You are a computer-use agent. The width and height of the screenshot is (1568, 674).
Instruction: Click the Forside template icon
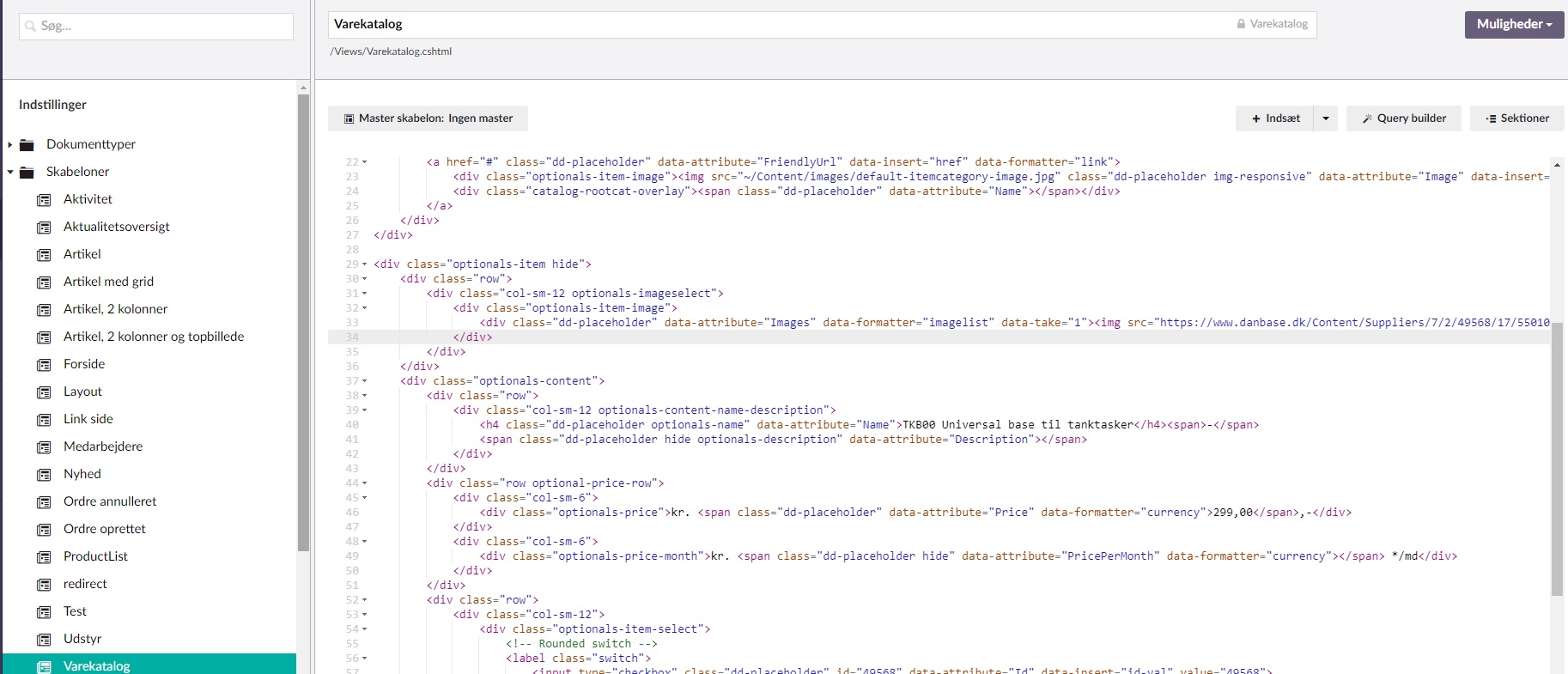pos(44,365)
